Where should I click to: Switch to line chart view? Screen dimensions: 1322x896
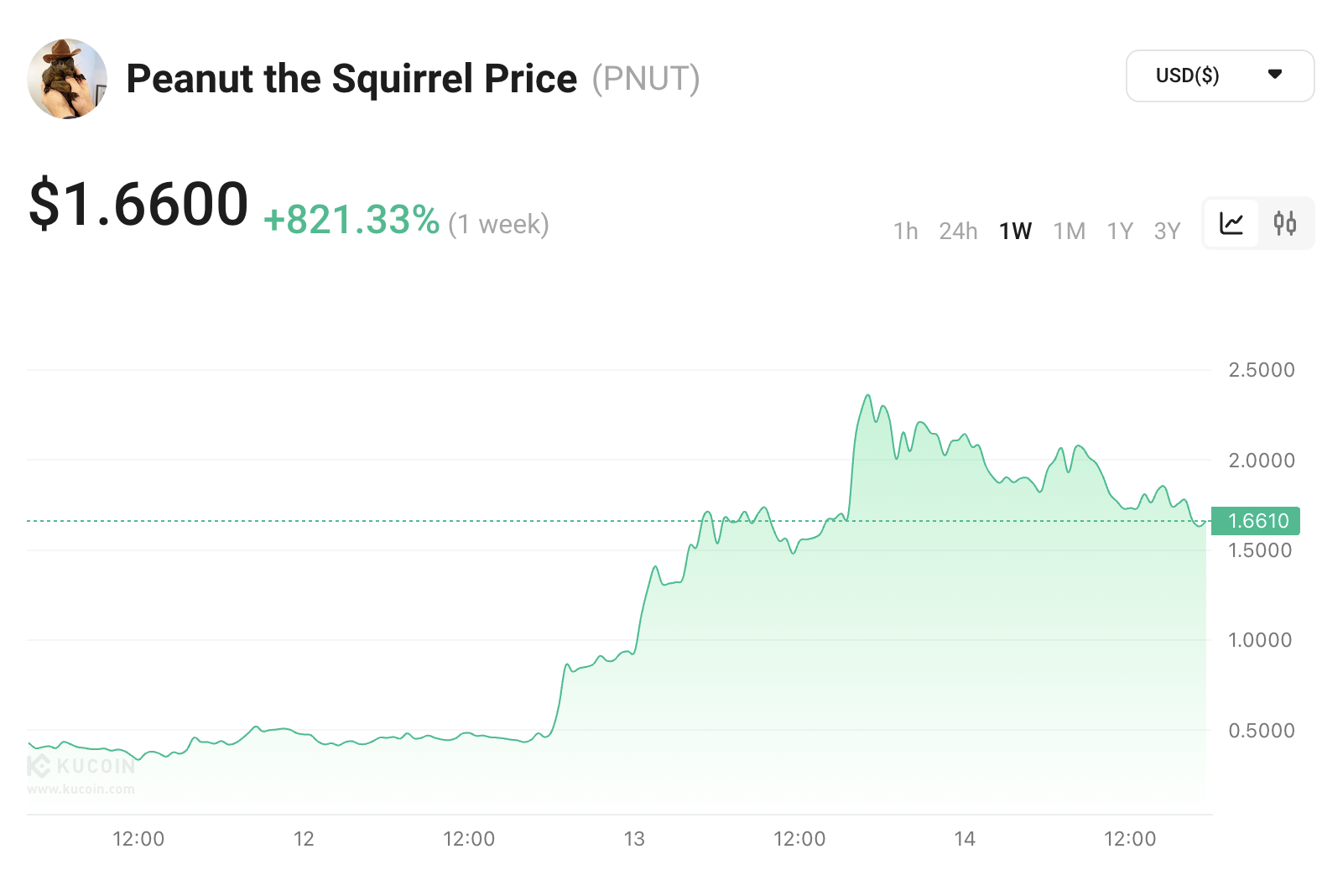1231,224
